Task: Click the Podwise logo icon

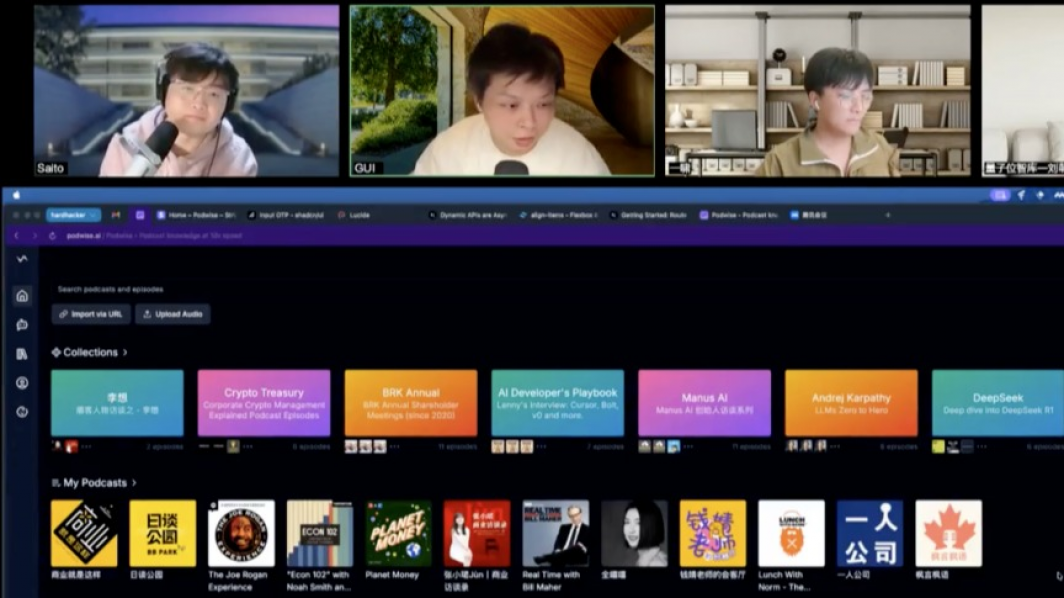Action: coord(22,259)
